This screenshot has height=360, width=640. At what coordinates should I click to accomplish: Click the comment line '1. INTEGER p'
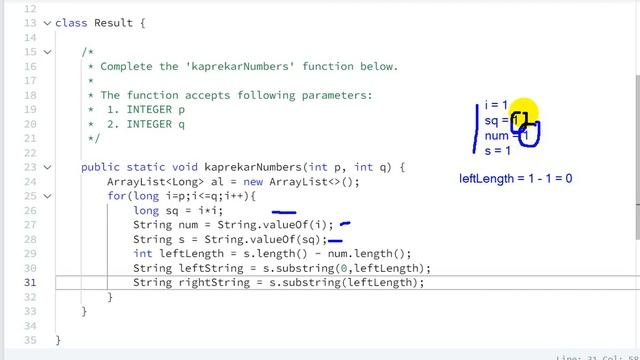point(146,110)
